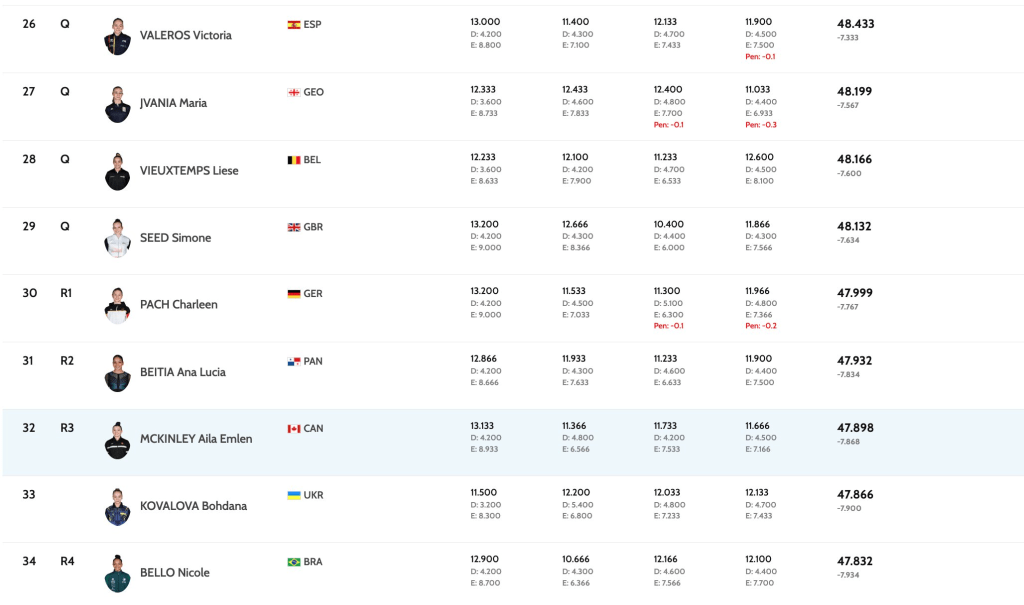Click Brazil flag icon next to BRA
The image size is (1024, 605).
coord(294,562)
